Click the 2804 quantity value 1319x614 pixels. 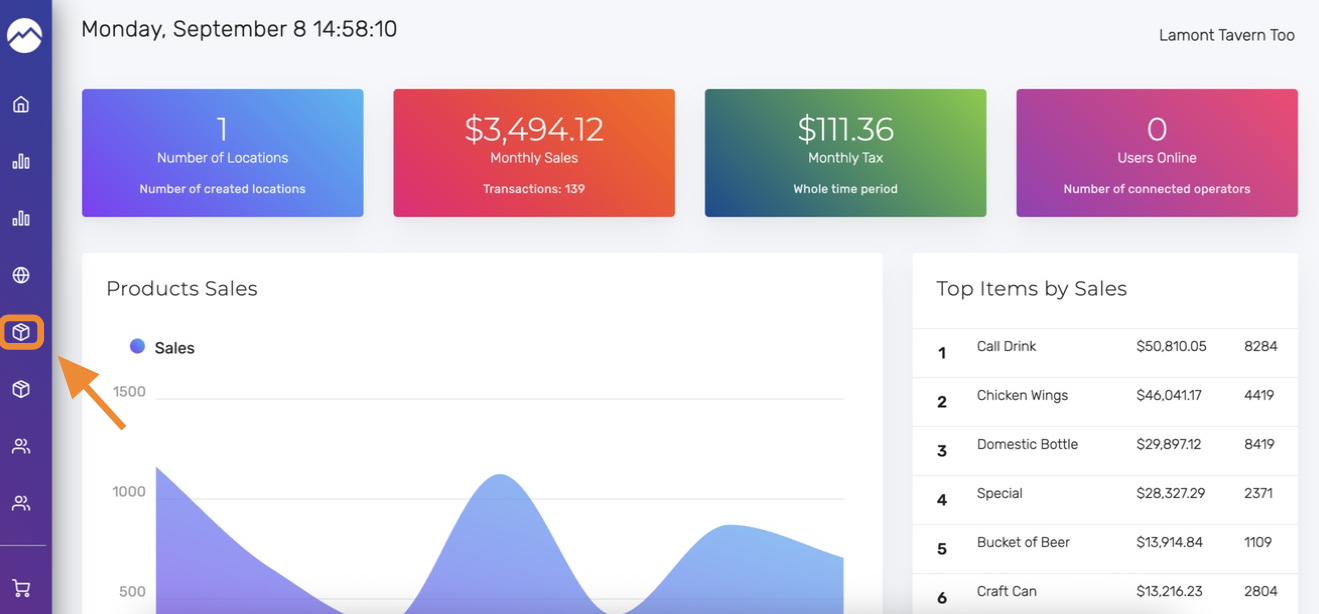pos(1260,591)
